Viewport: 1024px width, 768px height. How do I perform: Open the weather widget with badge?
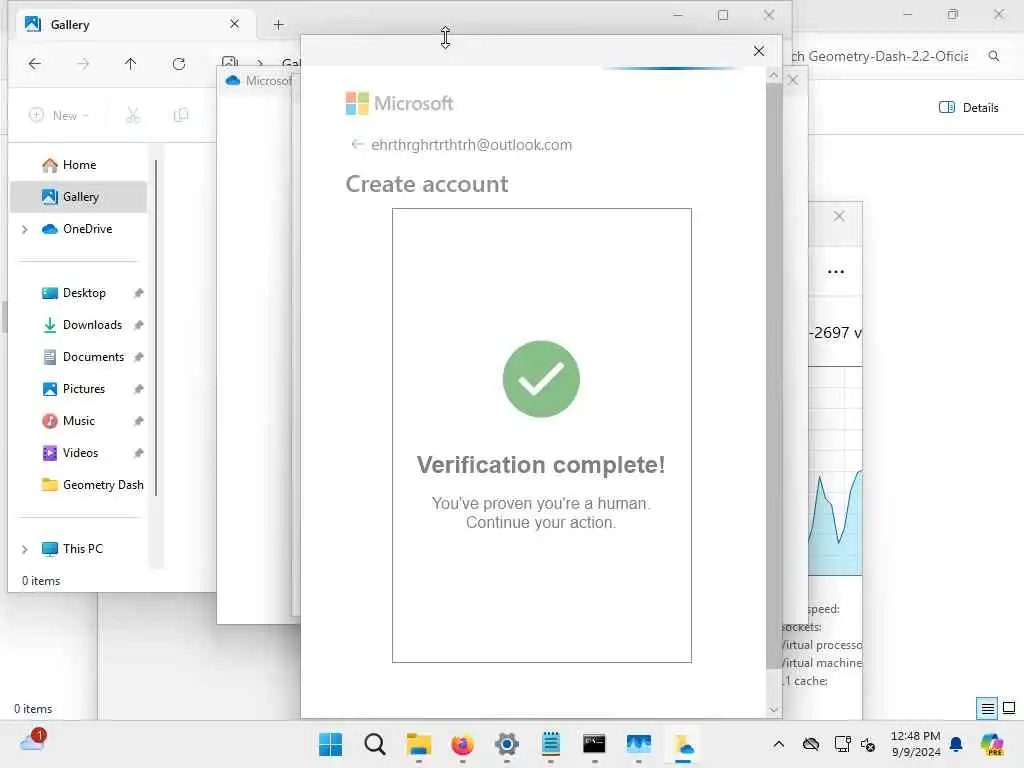coord(33,741)
